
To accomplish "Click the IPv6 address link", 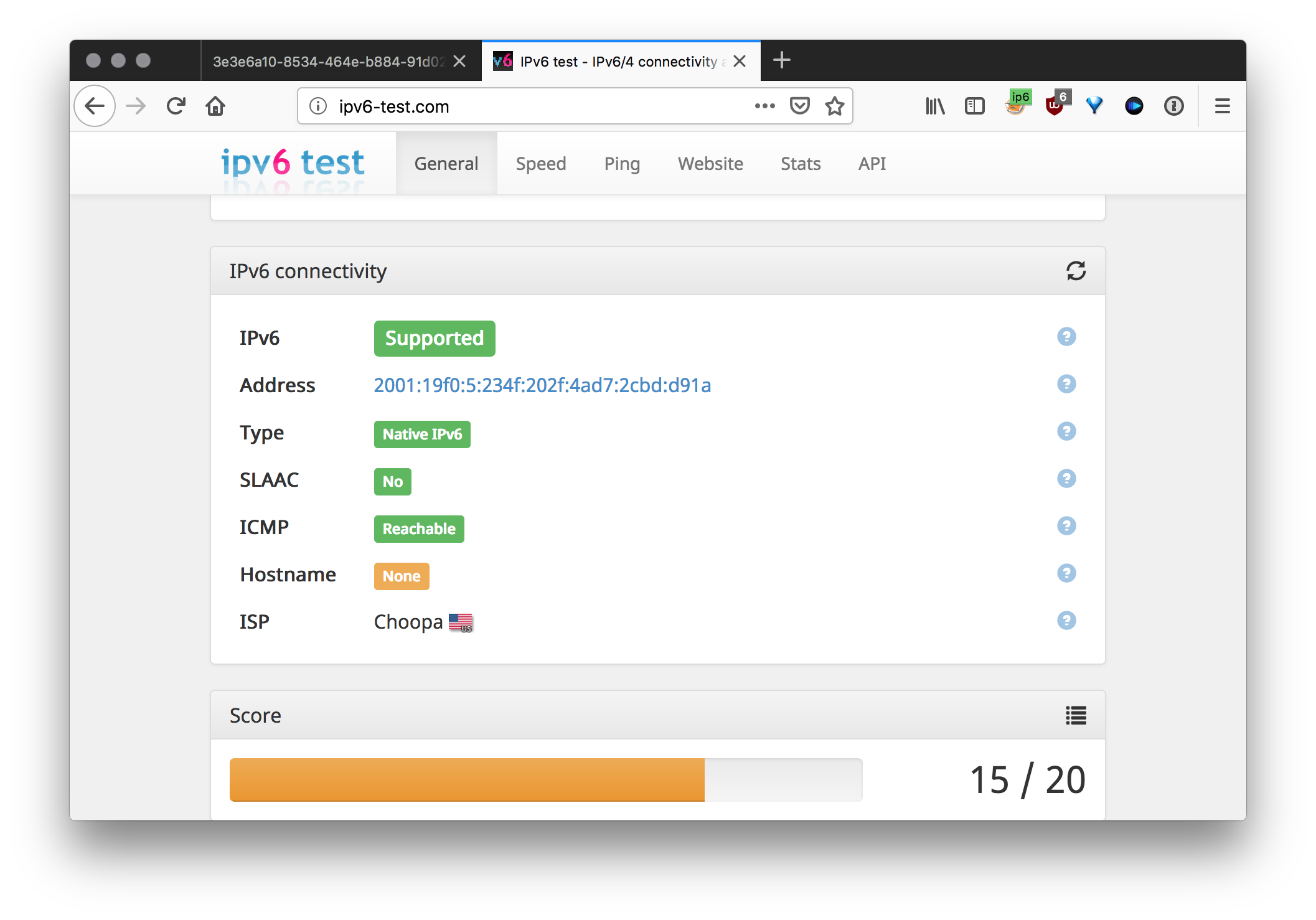I will [542, 385].
